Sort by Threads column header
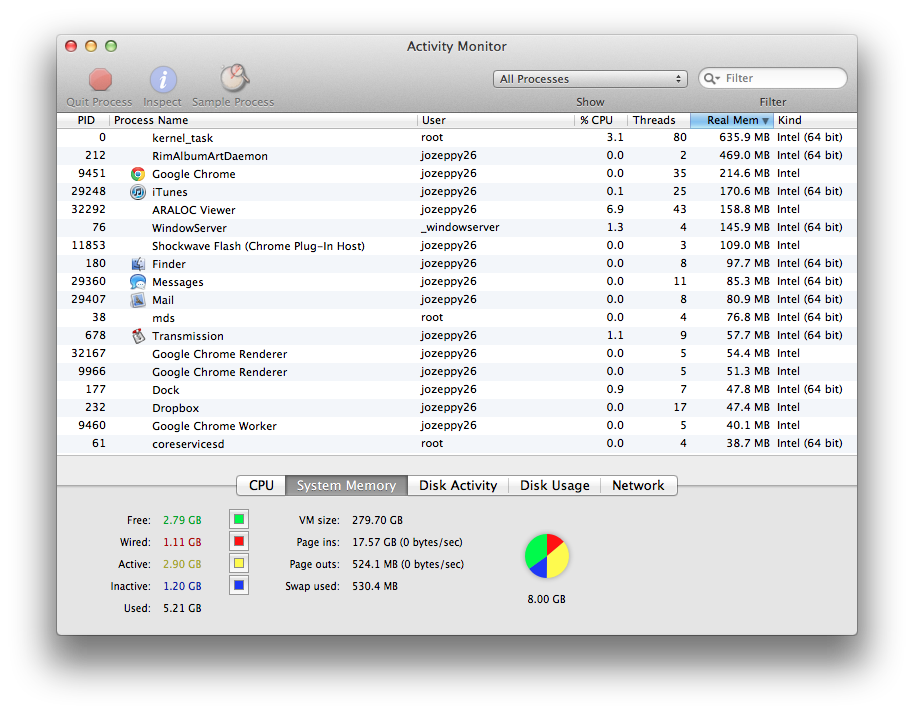This screenshot has height=714, width=914. pyautogui.click(x=659, y=120)
